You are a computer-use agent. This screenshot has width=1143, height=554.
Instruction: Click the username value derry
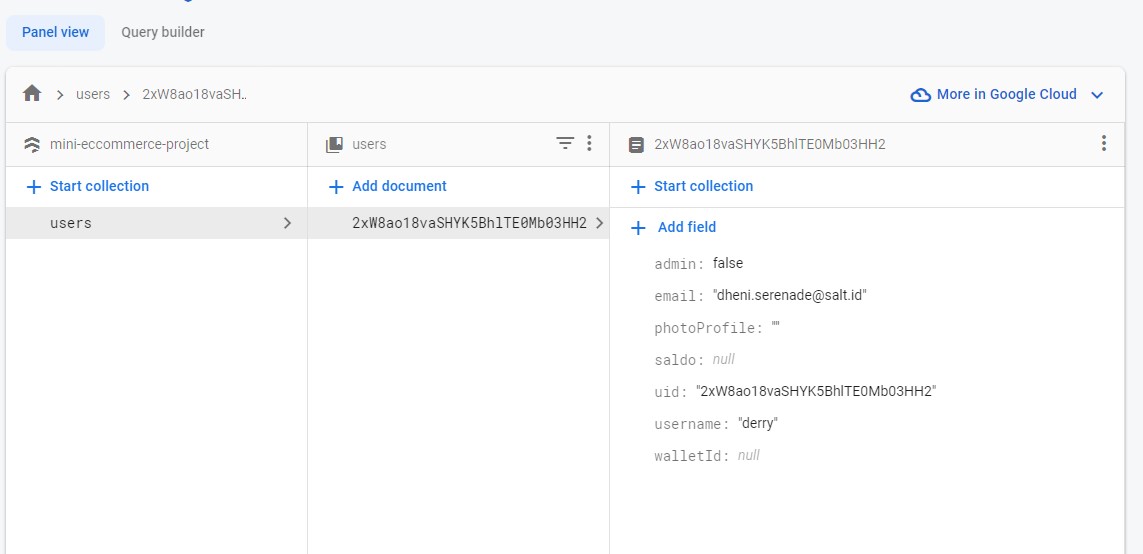tap(757, 424)
